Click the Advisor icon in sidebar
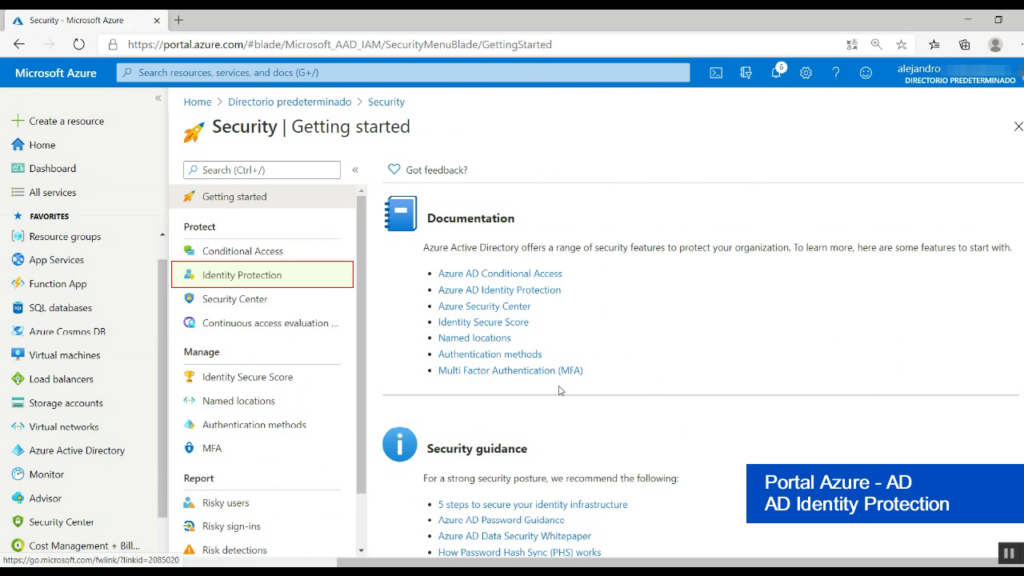This screenshot has width=1024, height=576. click(18, 498)
